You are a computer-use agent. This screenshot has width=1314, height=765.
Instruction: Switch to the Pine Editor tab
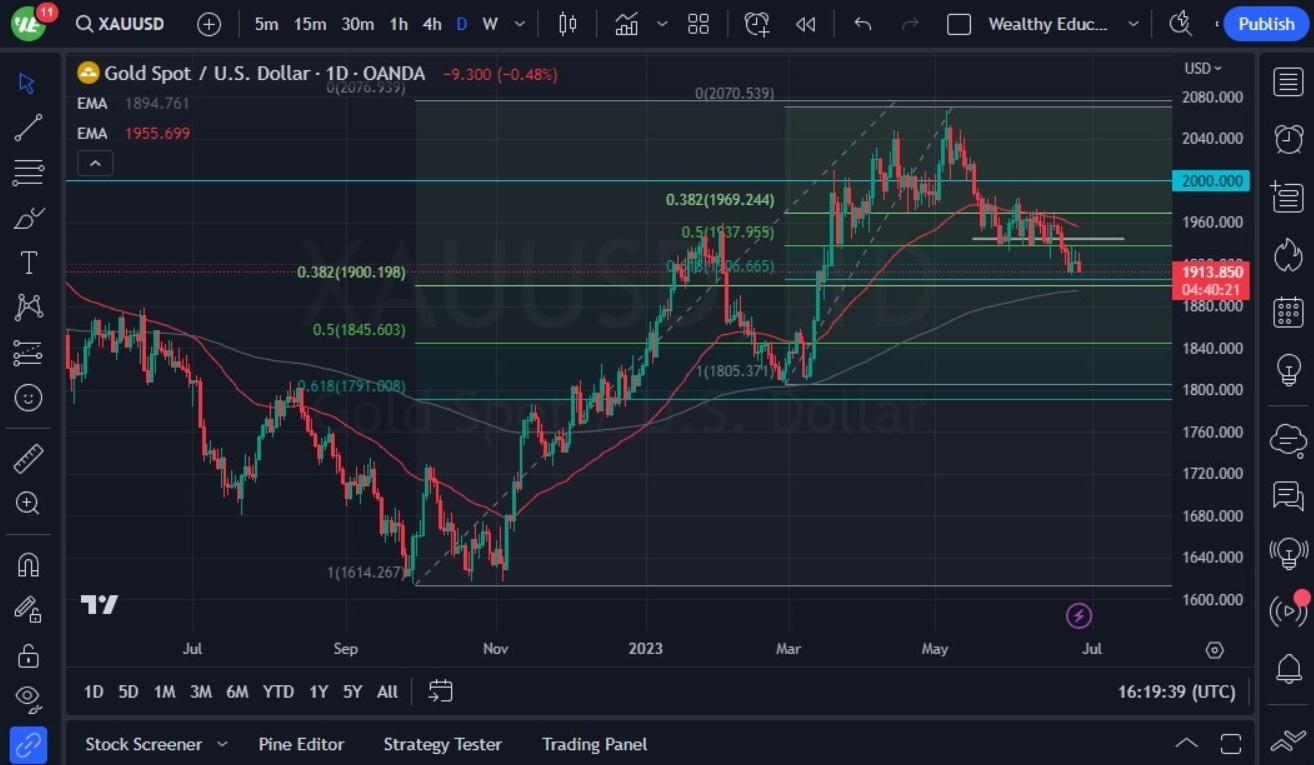[x=301, y=744]
